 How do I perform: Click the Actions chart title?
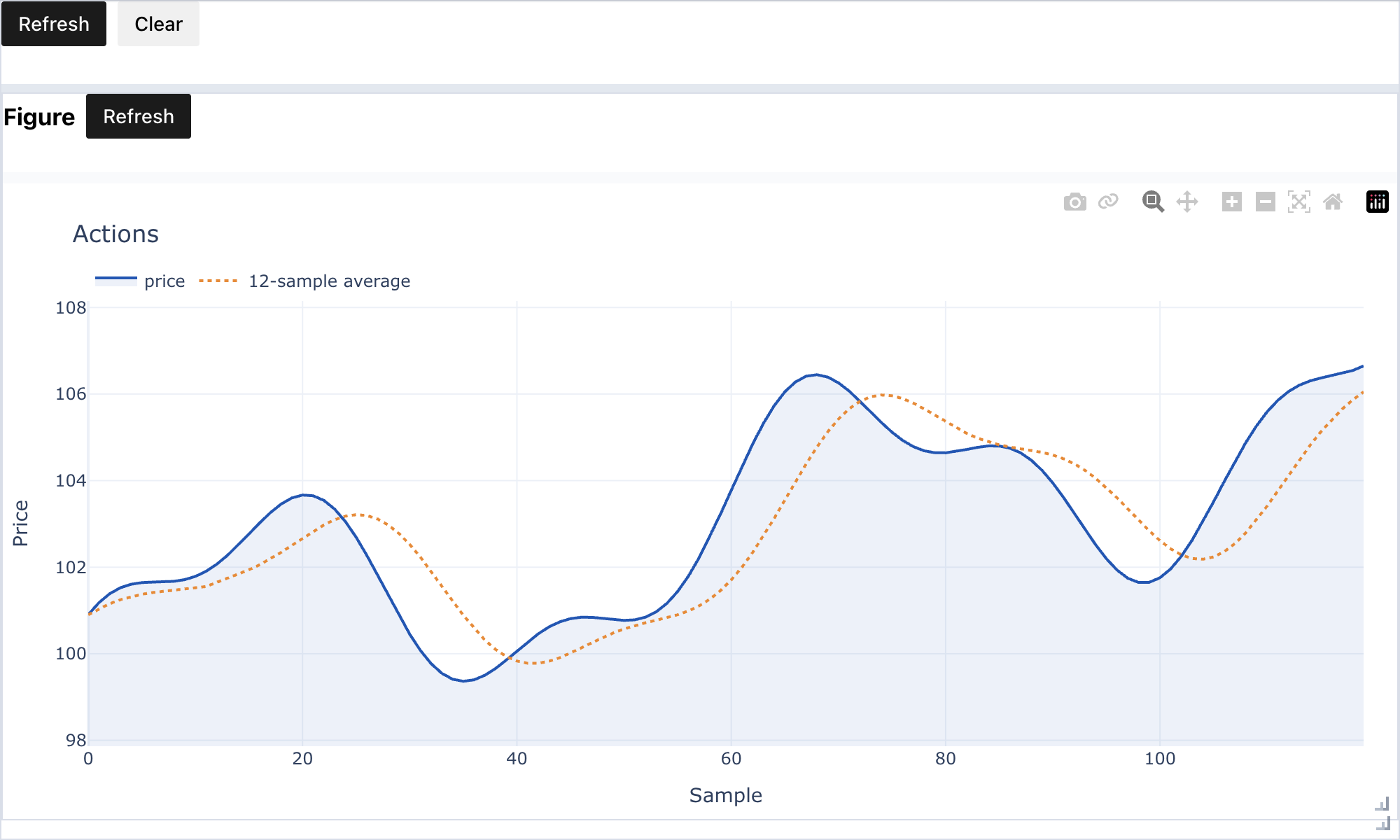coord(115,234)
